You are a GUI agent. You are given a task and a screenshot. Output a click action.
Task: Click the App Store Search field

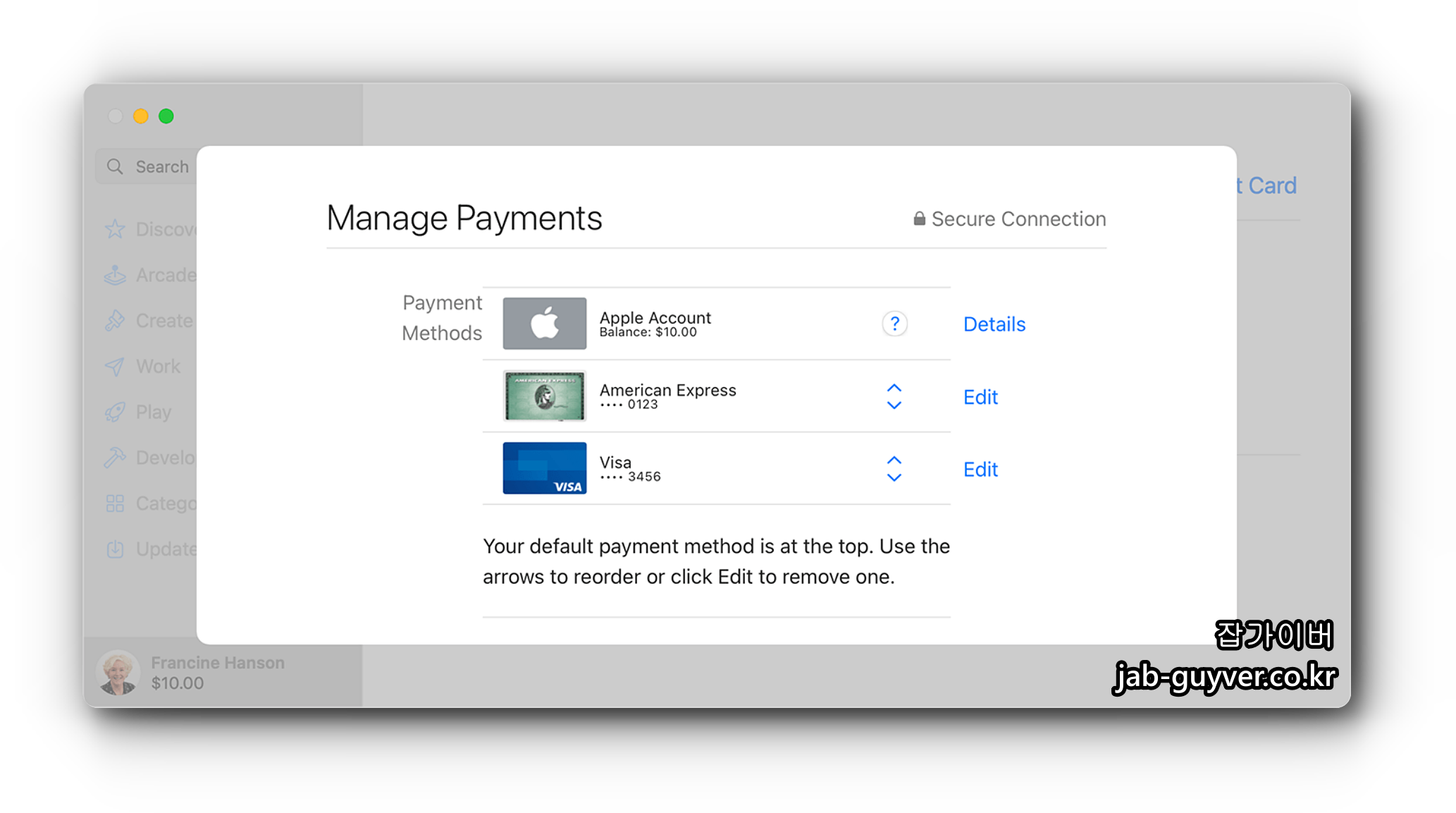[x=152, y=167]
